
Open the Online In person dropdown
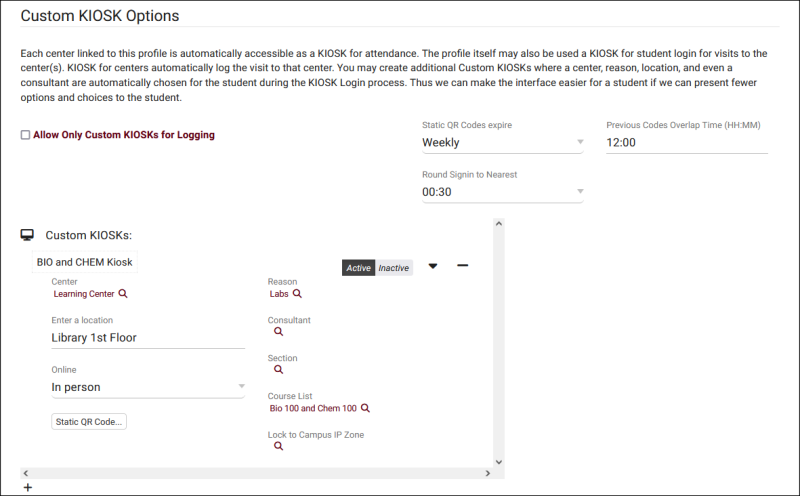click(147, 387)
